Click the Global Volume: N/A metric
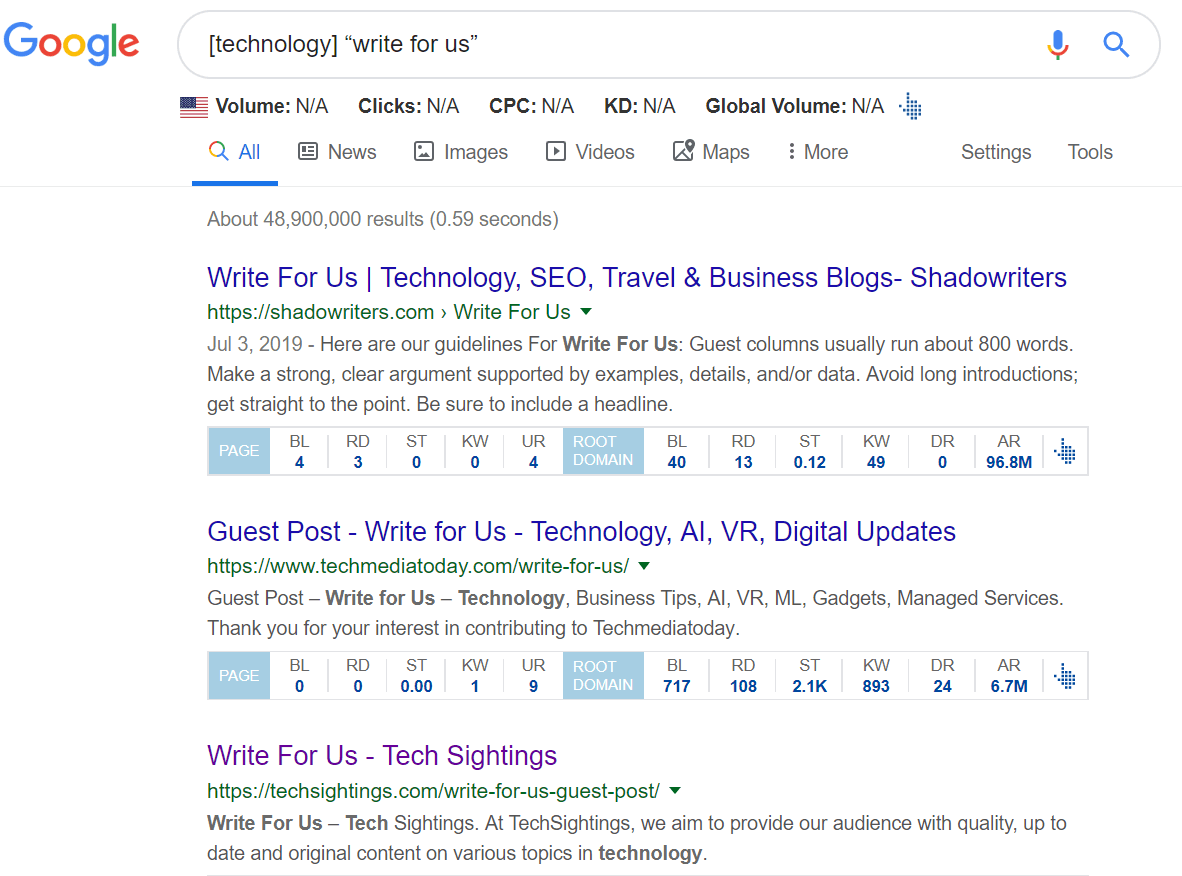Viewport: 1182px width, 876px height. click(x=795, y=106)
